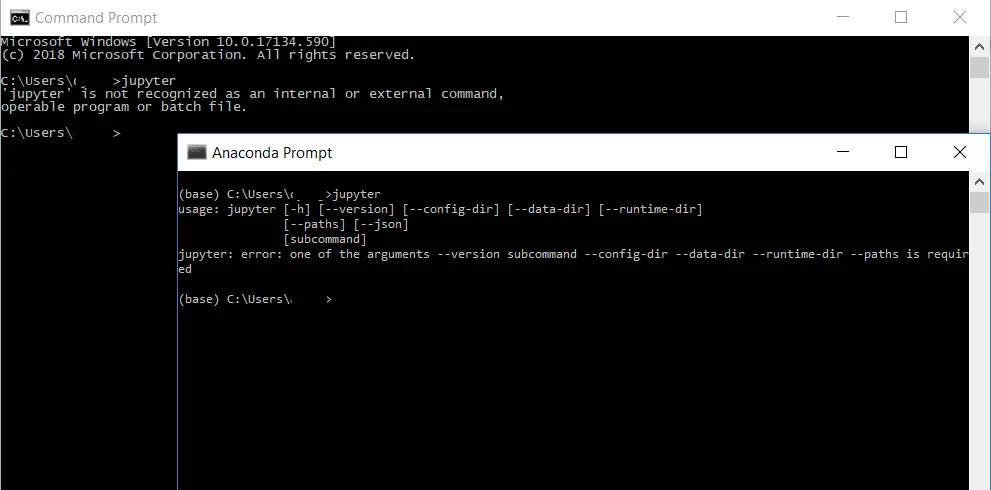
Task: Minimize the Anaconda Prompt window
Action: click(842, 152)
